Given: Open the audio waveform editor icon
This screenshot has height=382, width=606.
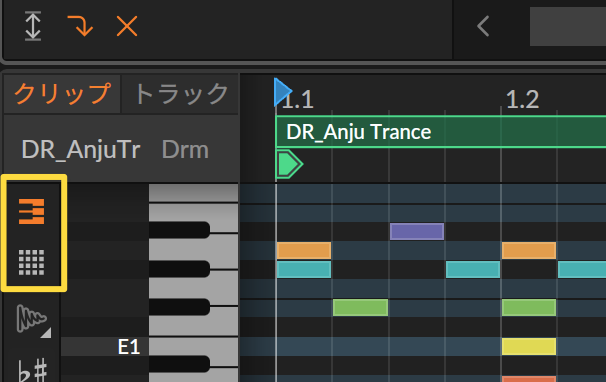Looking at the screenshot, I should coord(32,320).
